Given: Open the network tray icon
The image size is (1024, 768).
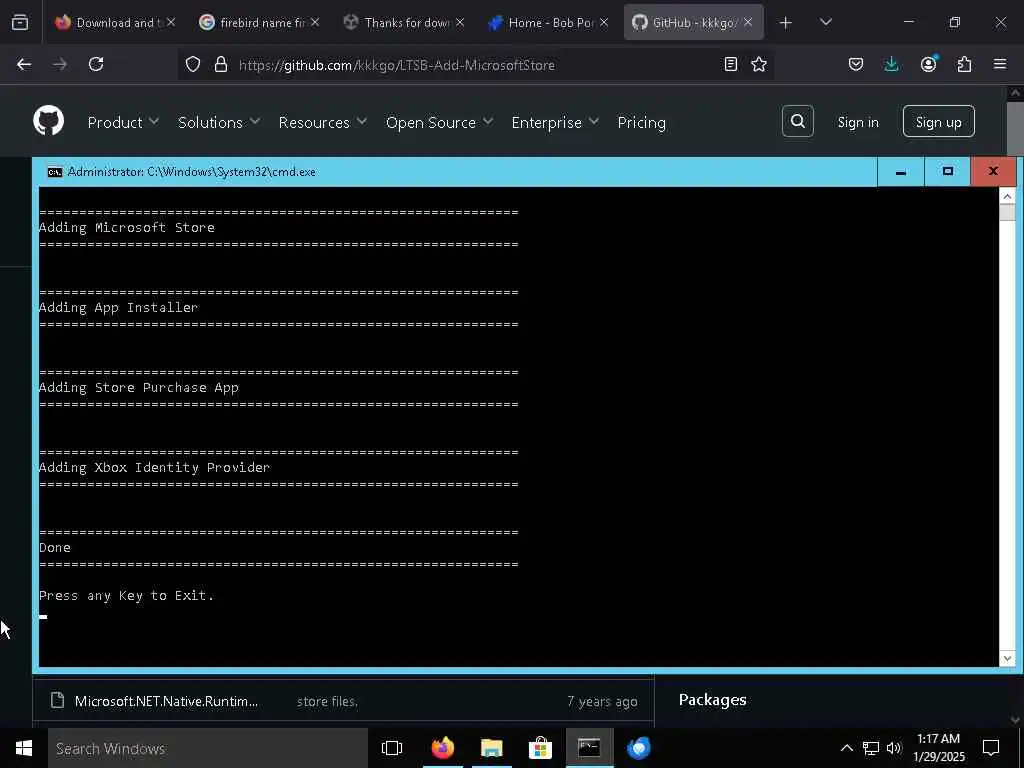Looking at the screenshot, I should [x=871, y=748].
